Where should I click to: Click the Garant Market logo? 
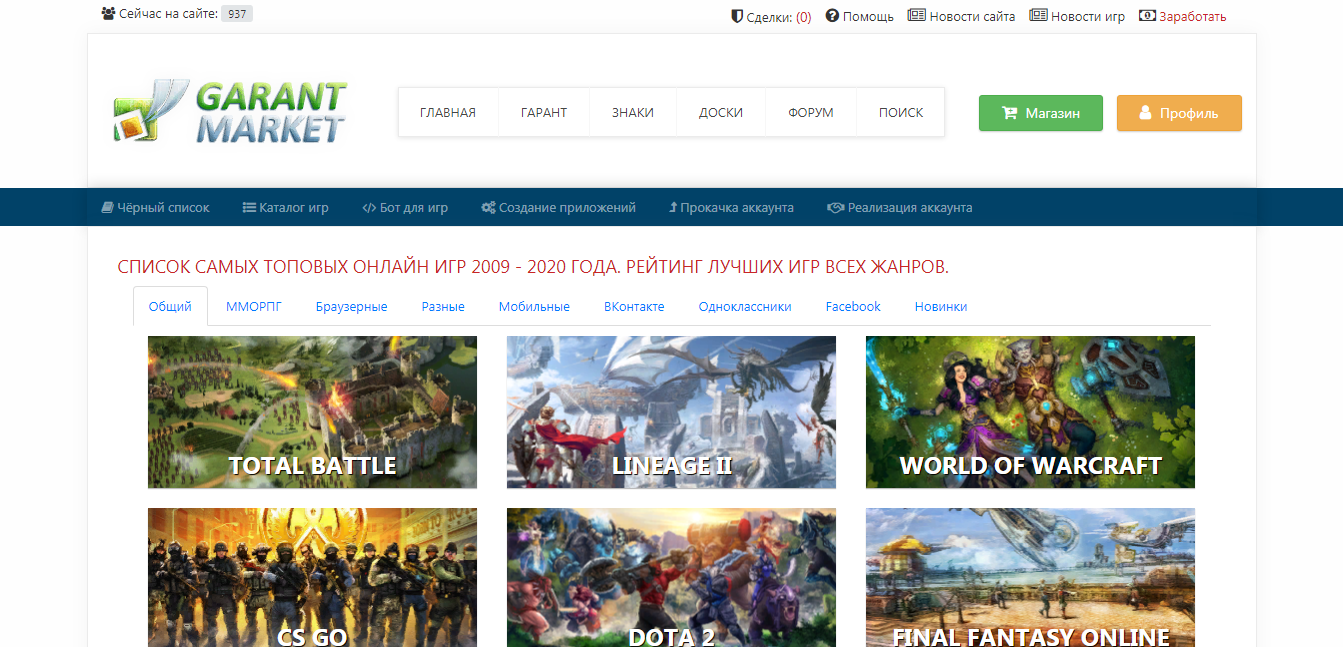tap(229, 112)
